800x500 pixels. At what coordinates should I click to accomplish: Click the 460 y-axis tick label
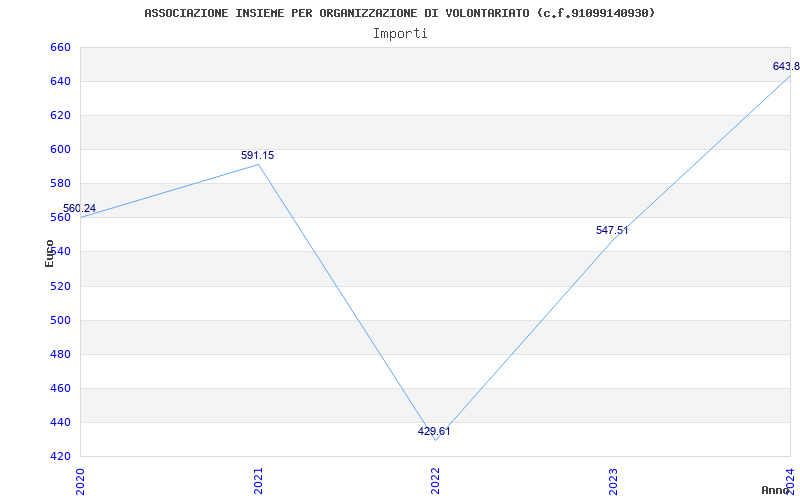coord(60,389)
